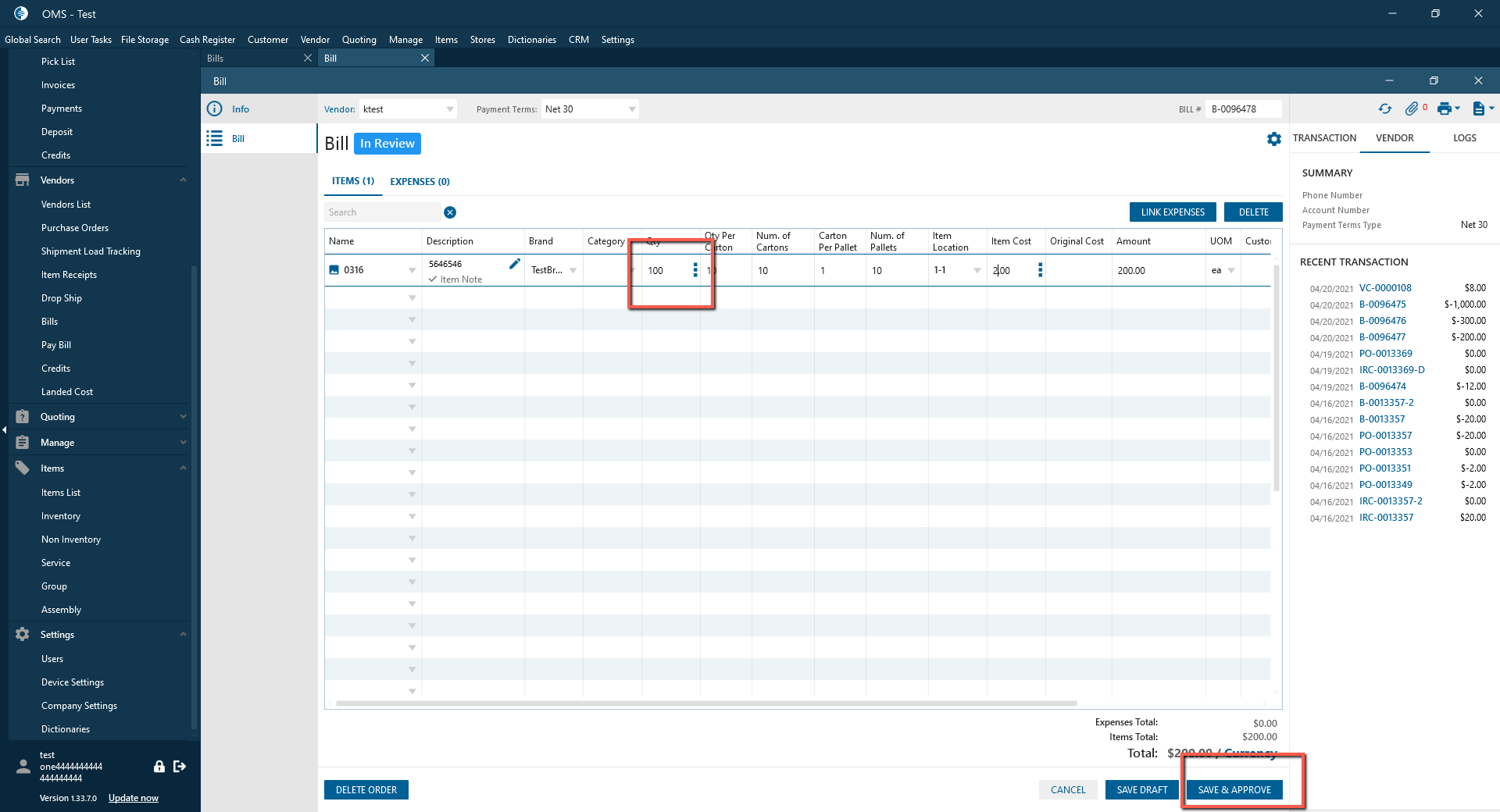
Task: Toggle the Item Note checkmark
Action: (x=433, y=280)
